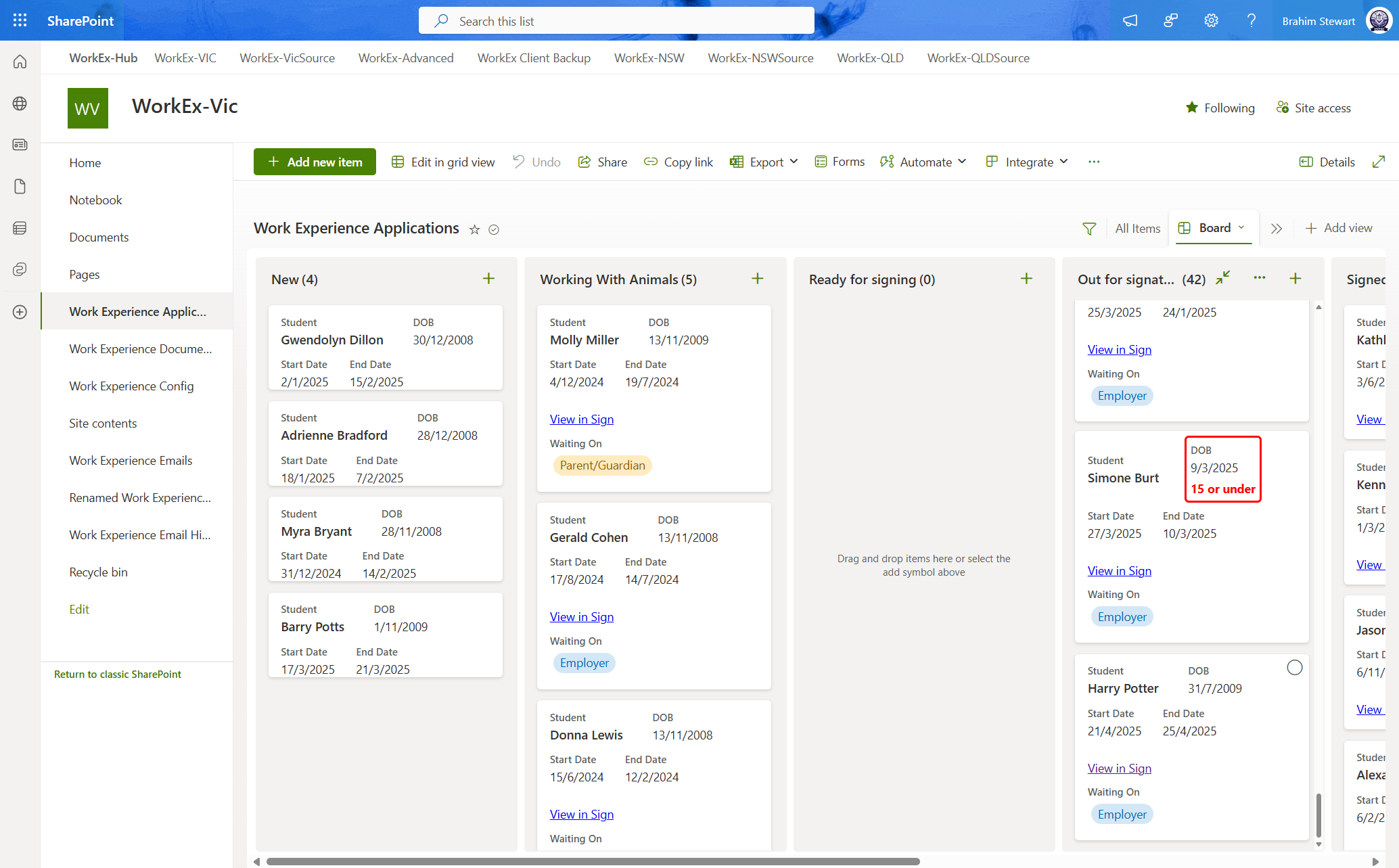Open Out for signature column more options
Image resolution: width=1399 pixels, height=868 pixels.
pos(1259,278)
